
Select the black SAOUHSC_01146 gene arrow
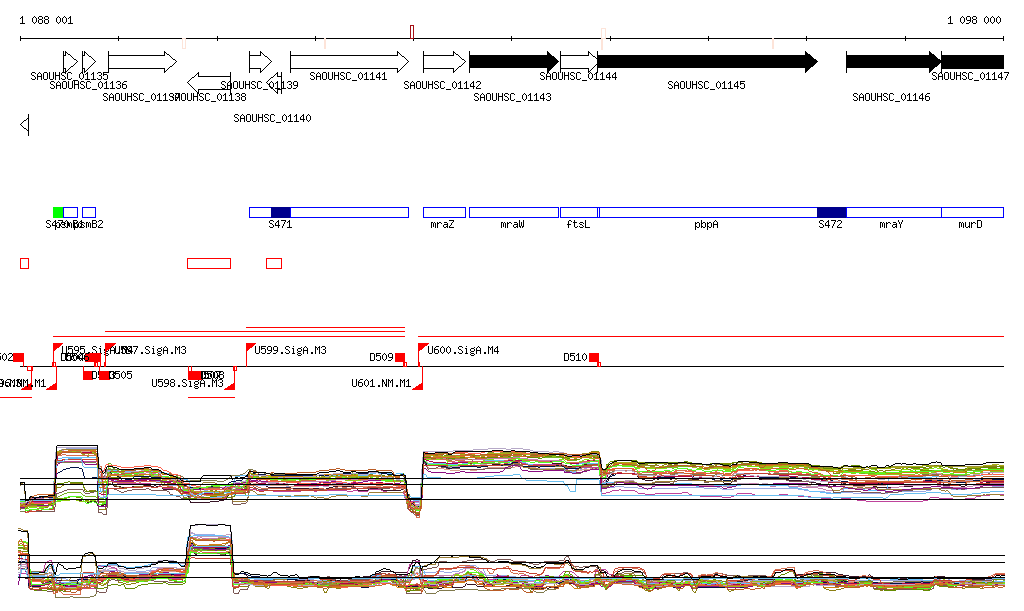(x=893, y=62)
